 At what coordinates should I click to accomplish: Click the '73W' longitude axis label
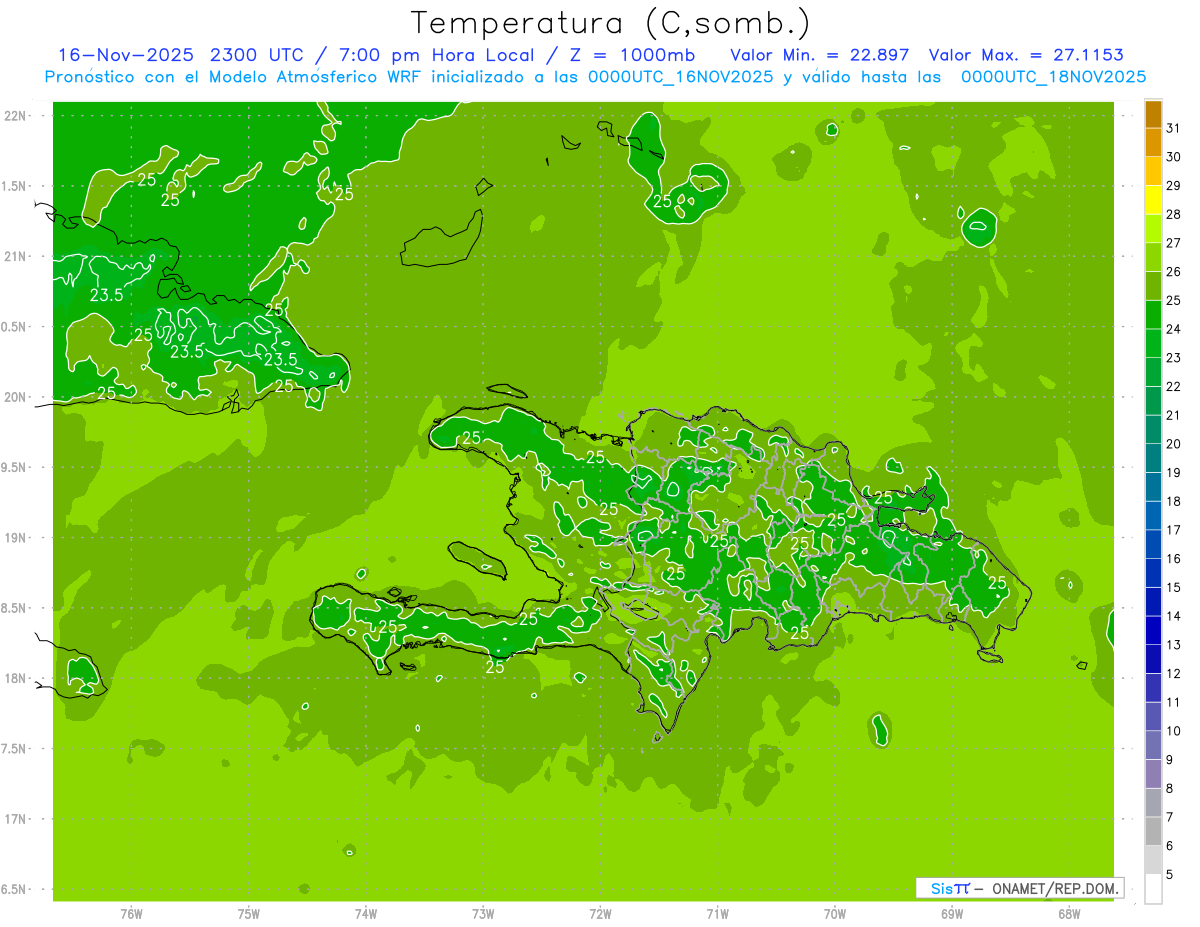point(483,914)
